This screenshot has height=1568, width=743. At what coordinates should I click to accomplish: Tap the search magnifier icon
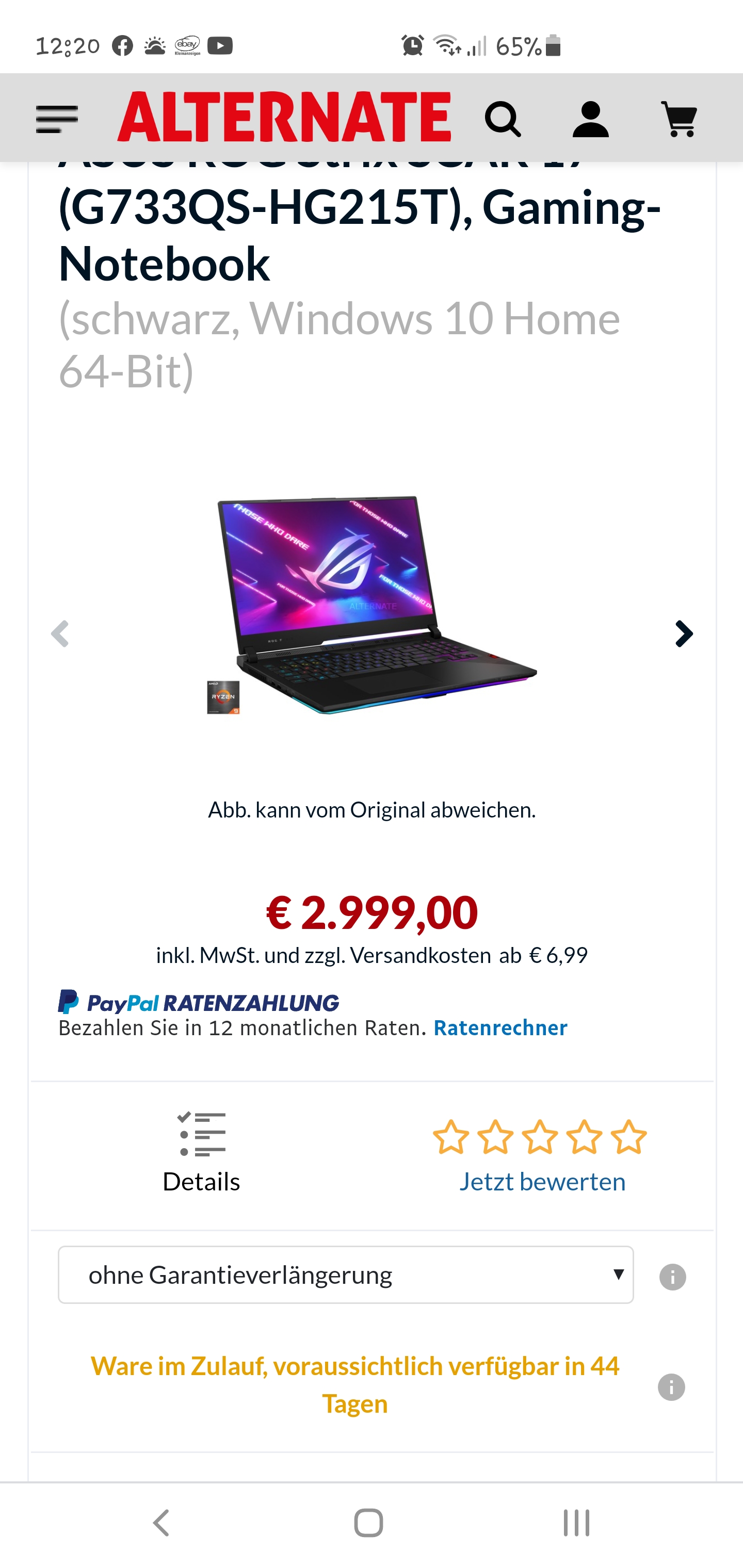503,119
